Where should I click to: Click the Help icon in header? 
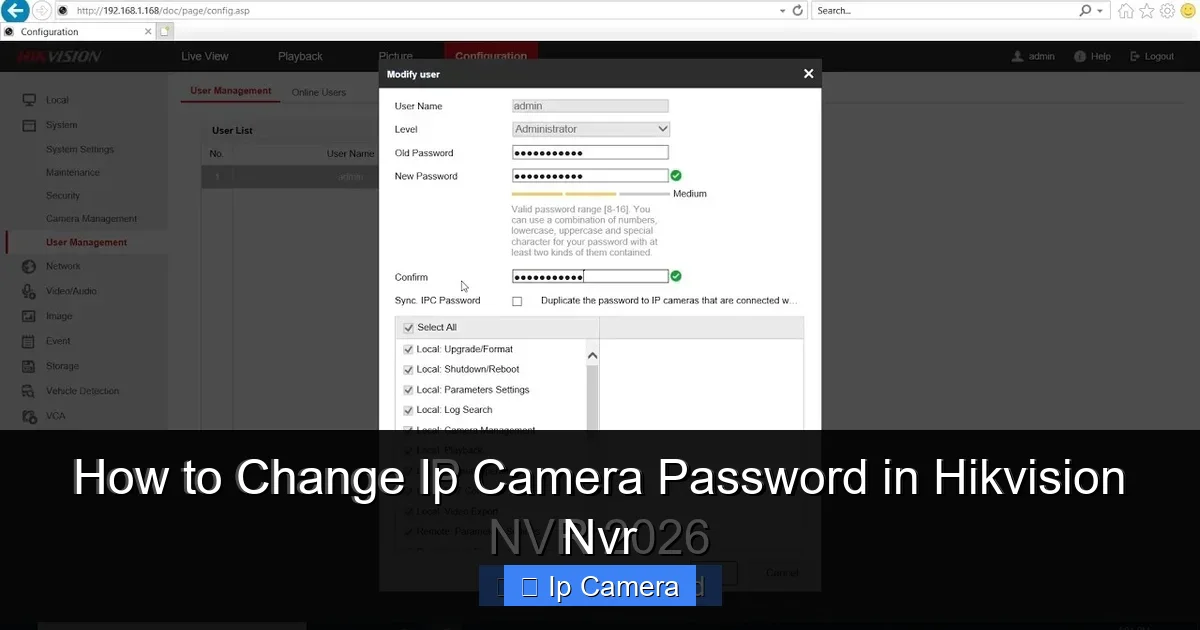tap(1080, 57)
